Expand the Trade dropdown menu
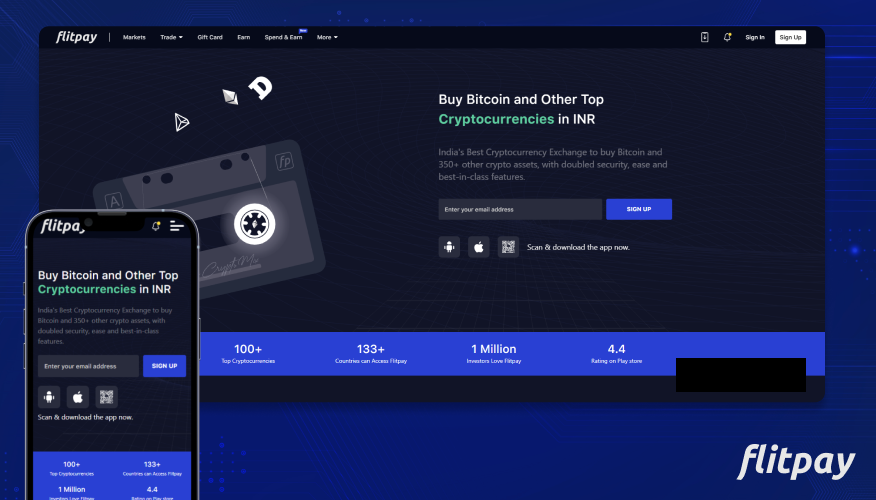 tap(172, 37)
